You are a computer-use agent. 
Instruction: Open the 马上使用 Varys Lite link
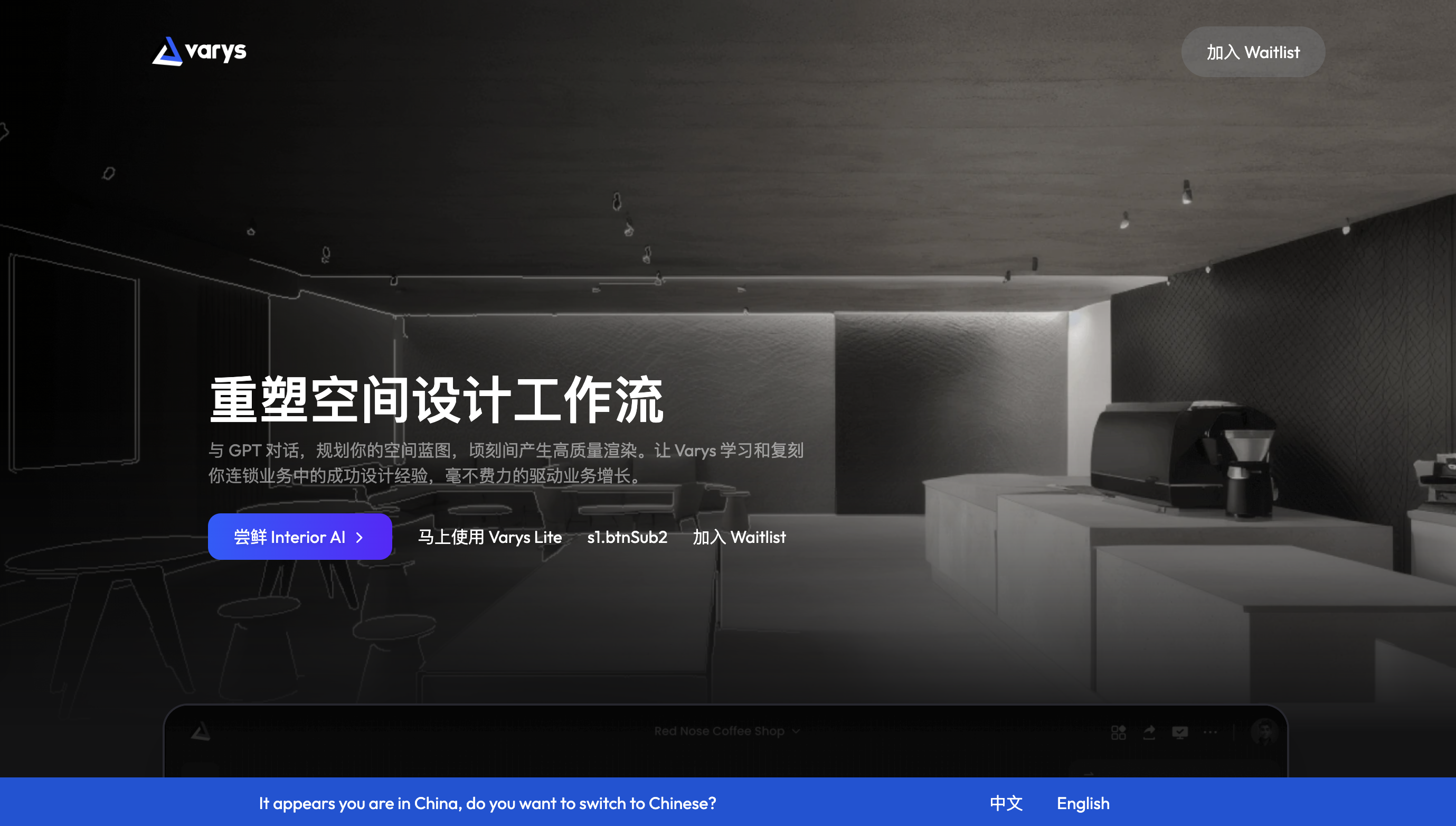(490, 537)
